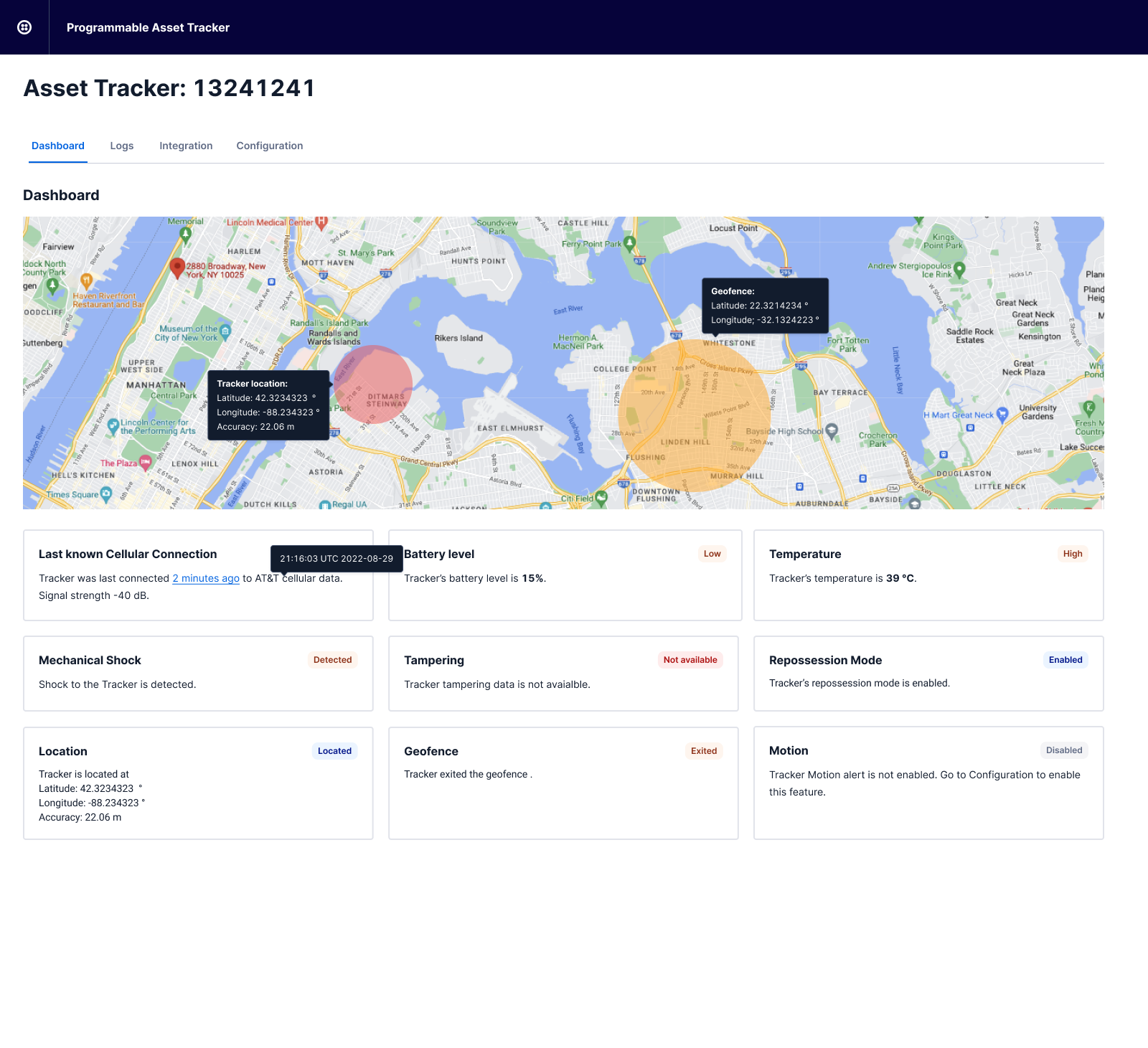Switch to the Integration tab
Viewport: 1148px width, 1048px height.
(x=186, y=146)
